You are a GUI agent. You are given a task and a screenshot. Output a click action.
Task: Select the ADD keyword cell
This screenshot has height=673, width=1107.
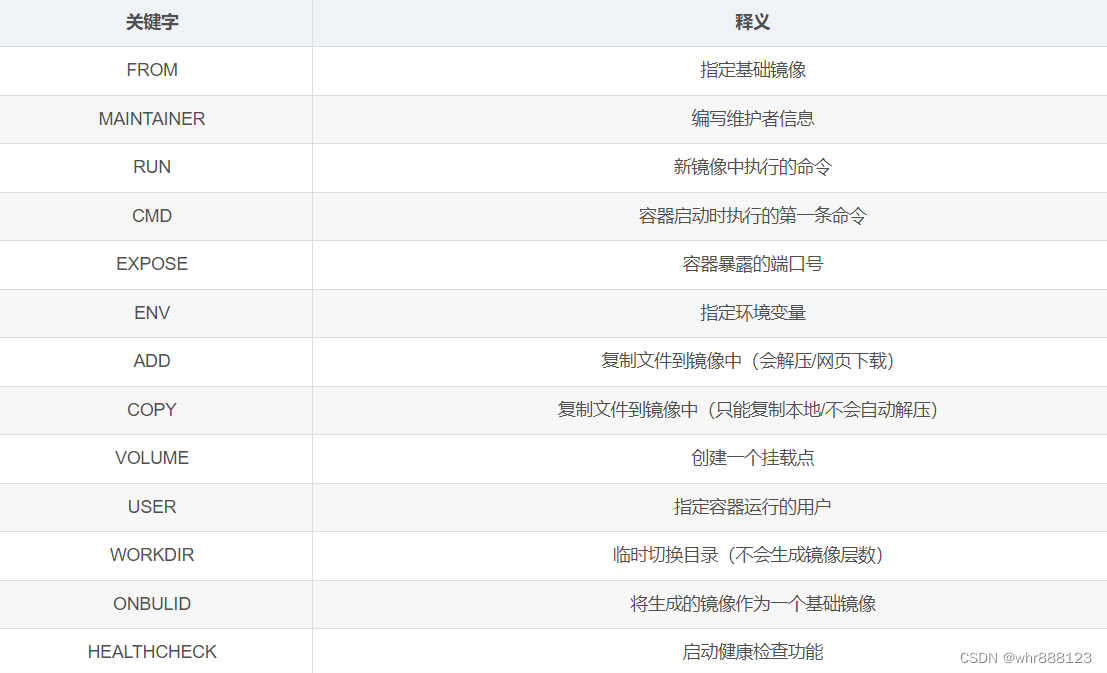152,361
